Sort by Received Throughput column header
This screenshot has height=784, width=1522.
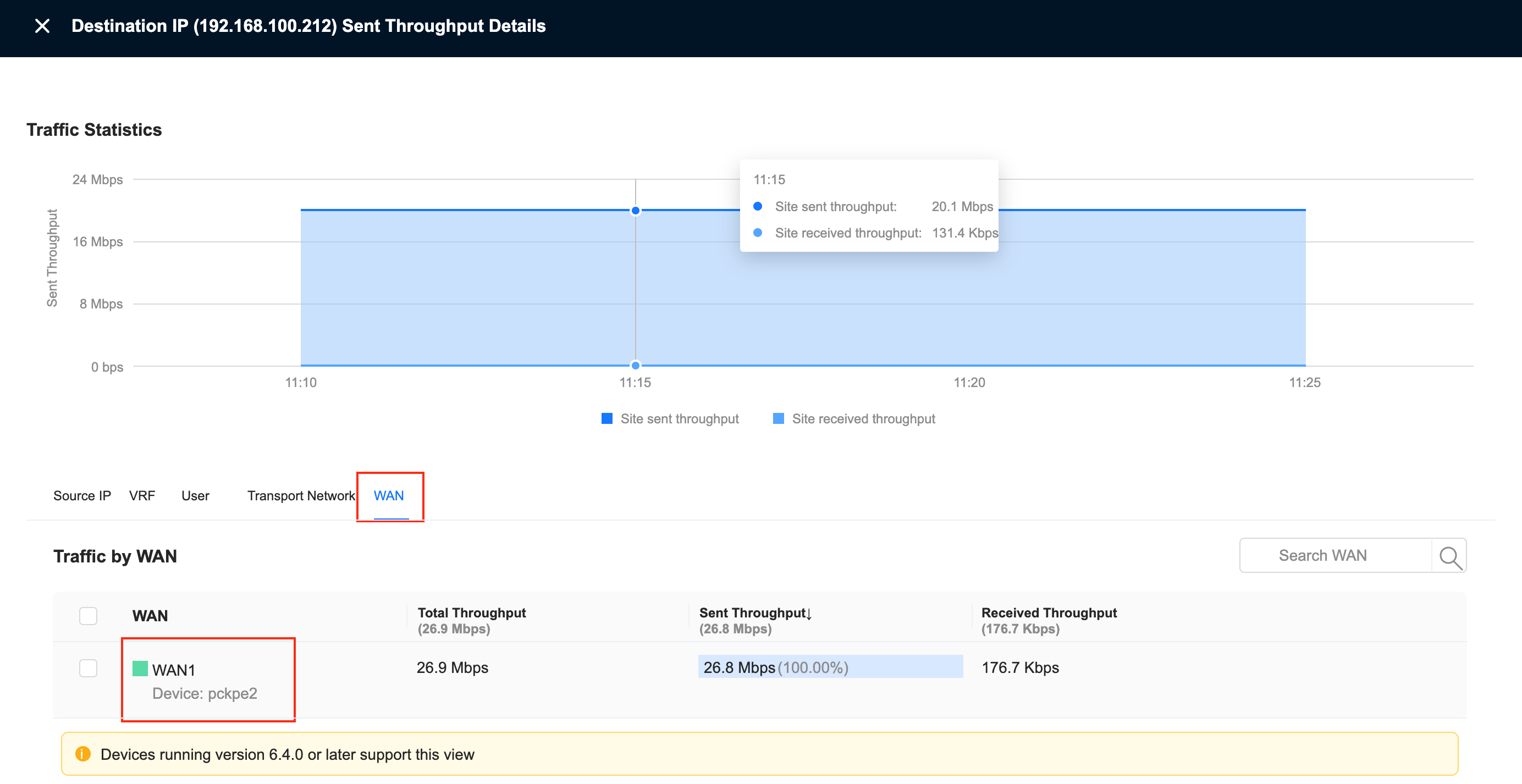point(1049,613)
